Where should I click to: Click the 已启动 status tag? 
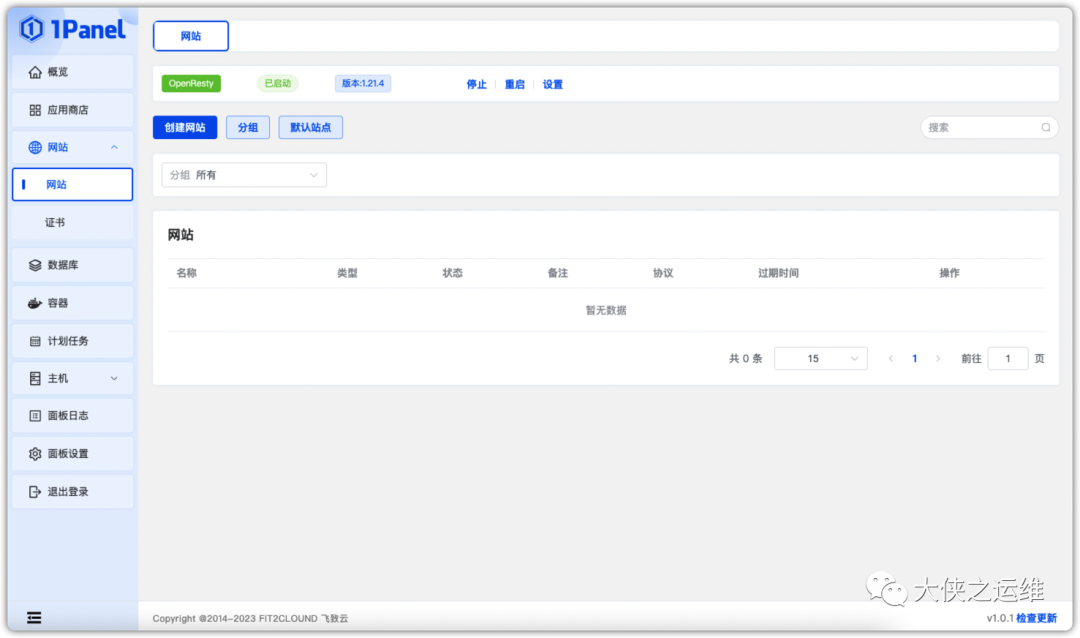pos(278,83)
